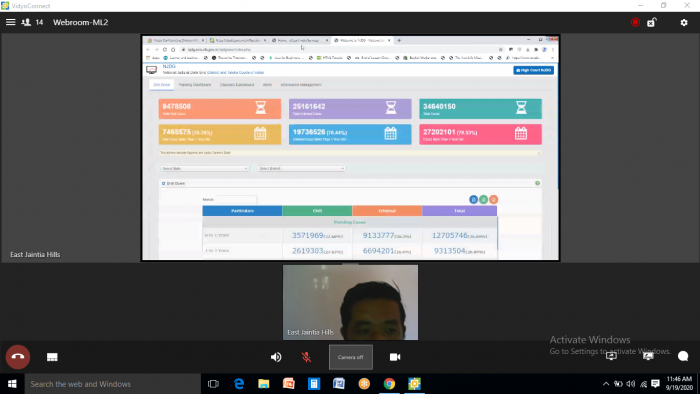Toggle the room lock icon
Screen dimensions: 700x394
coord(652,22)
